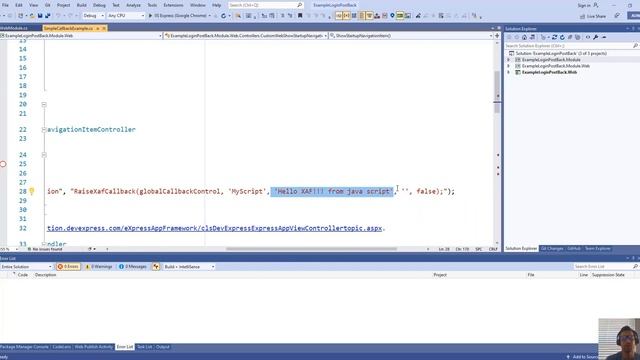The image size is (640, 360).
Task: Open the editor zoom percentage dropdown
Action: coord(9,249)
